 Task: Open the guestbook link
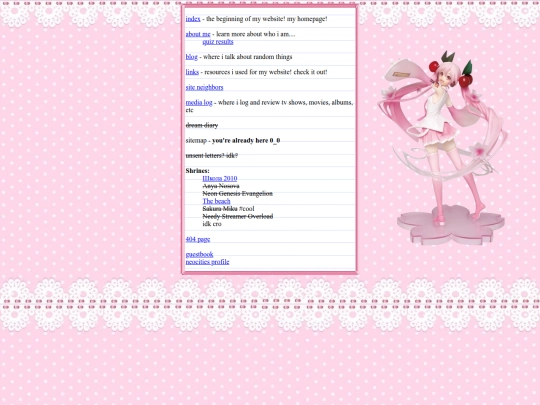pyautogui.click(x=199, y=254)
